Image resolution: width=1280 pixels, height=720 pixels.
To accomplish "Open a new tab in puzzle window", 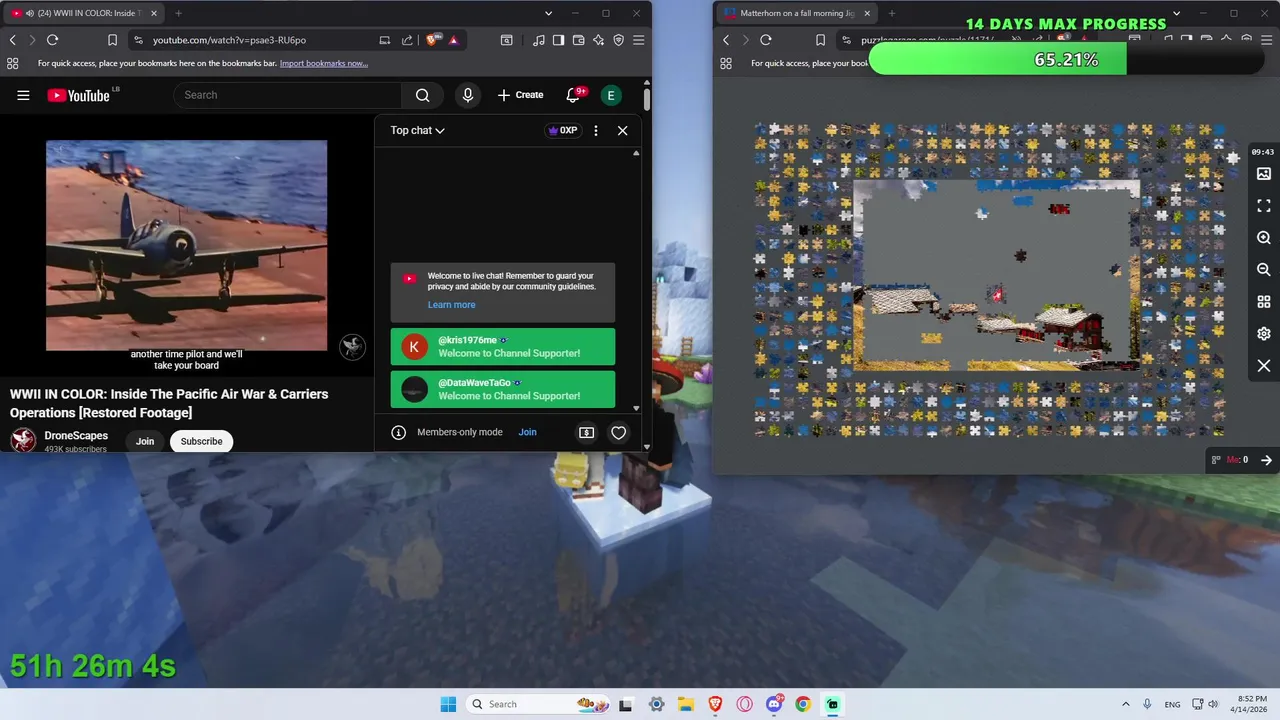I will [x=891, y=13].
